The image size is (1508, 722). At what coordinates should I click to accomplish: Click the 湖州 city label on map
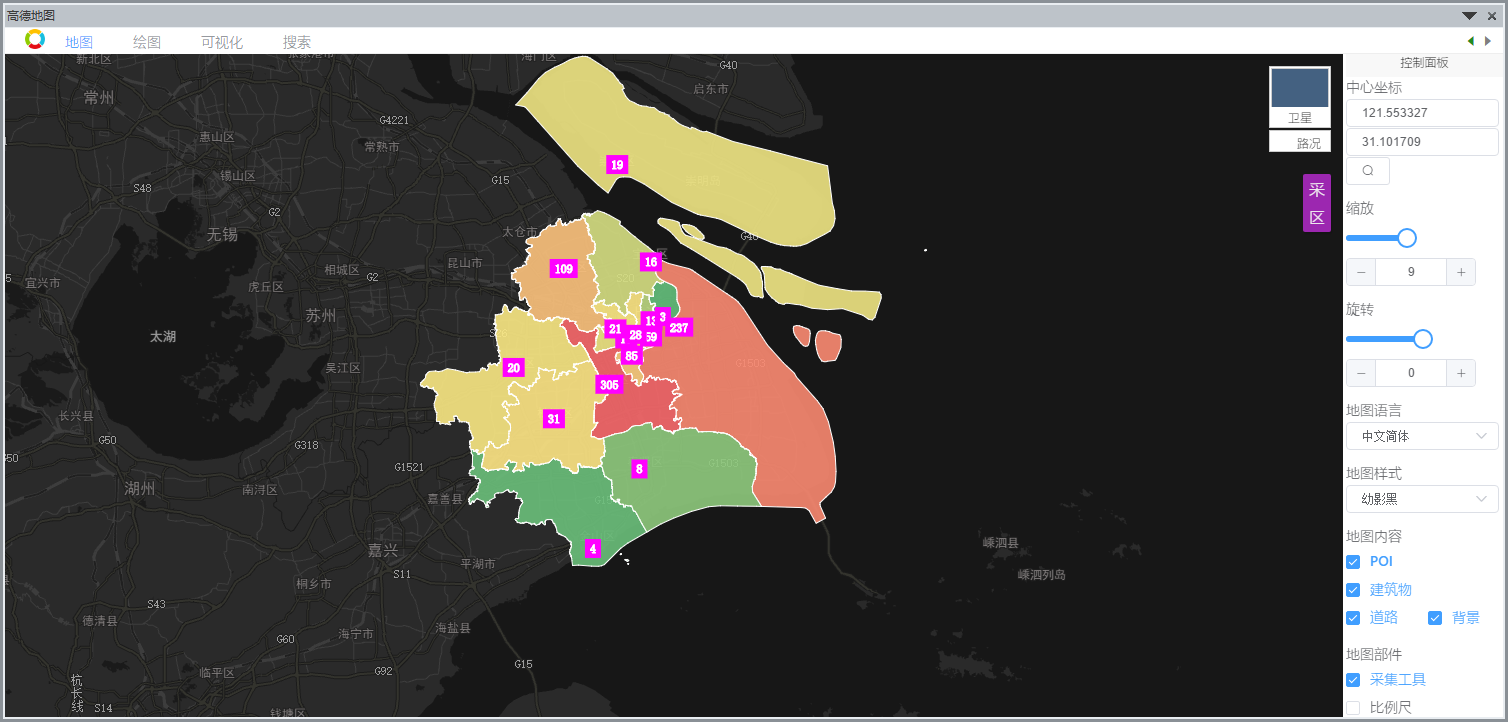pyautogui.click(x=140, y=489)
